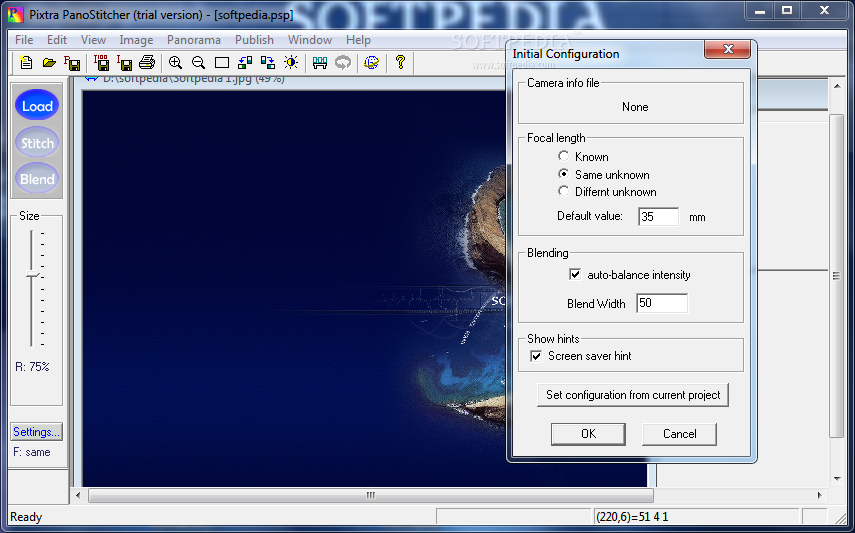Click the Save image (I disk) icon
Viewport: 855px width, 533px height.
(x=124, y=63)
